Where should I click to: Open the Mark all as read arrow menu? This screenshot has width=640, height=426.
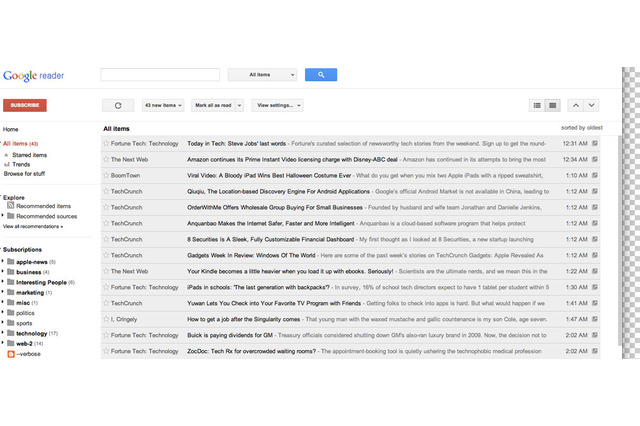240,105
